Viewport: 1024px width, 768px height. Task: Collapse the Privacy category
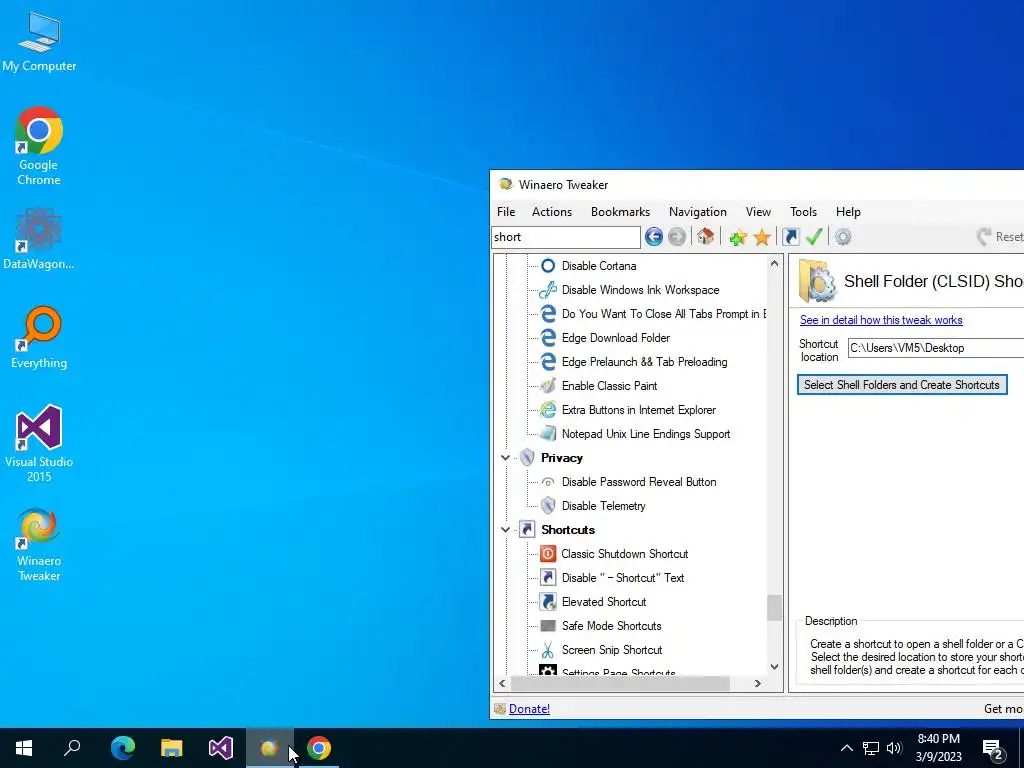point(505,458)
